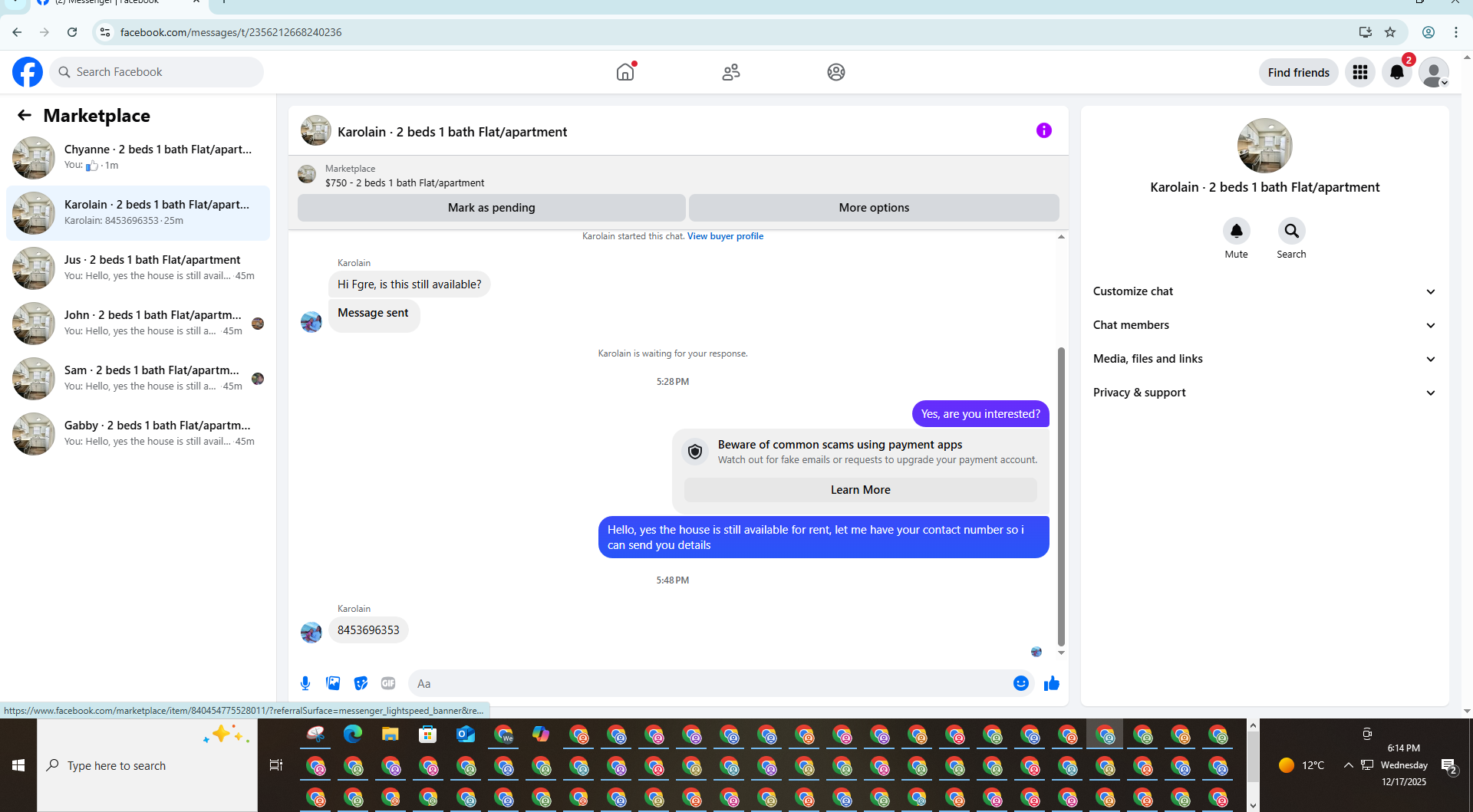1473x812 pixels.
Task: Expand Media, files and links section
Action: point(1264,359)
